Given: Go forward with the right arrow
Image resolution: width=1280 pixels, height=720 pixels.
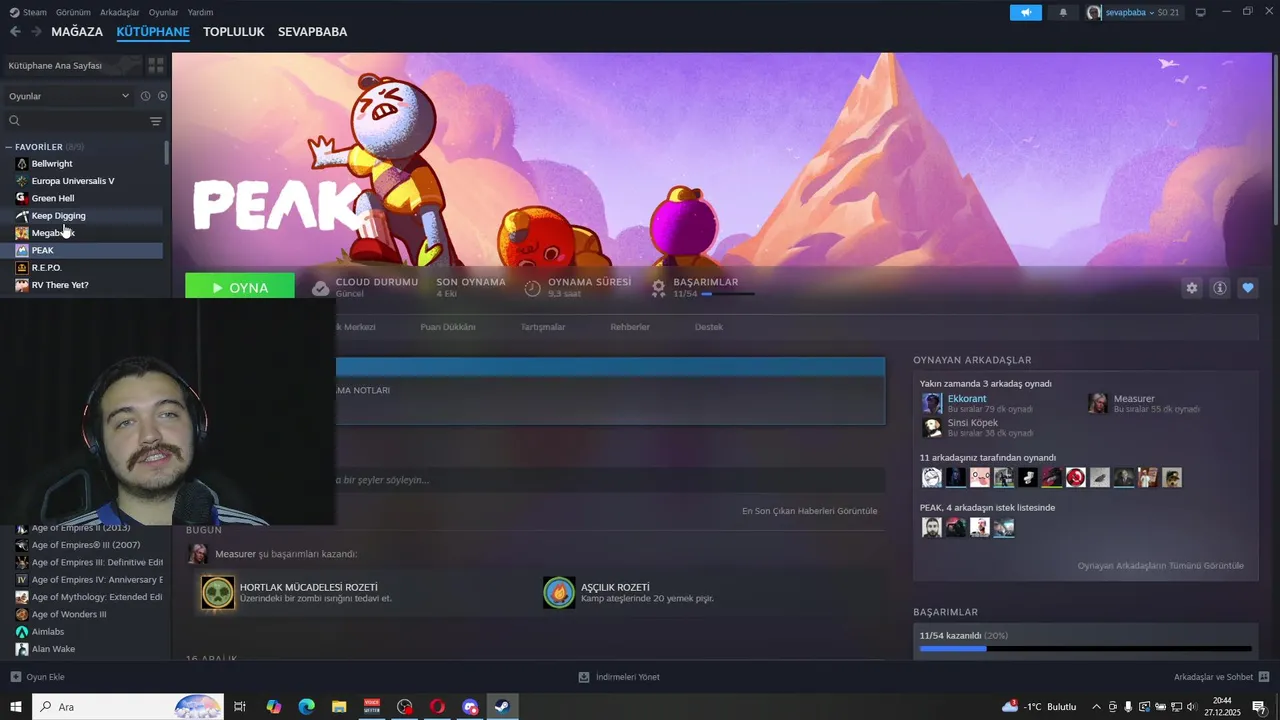Looking at the screenshot, I should [36, 32].
